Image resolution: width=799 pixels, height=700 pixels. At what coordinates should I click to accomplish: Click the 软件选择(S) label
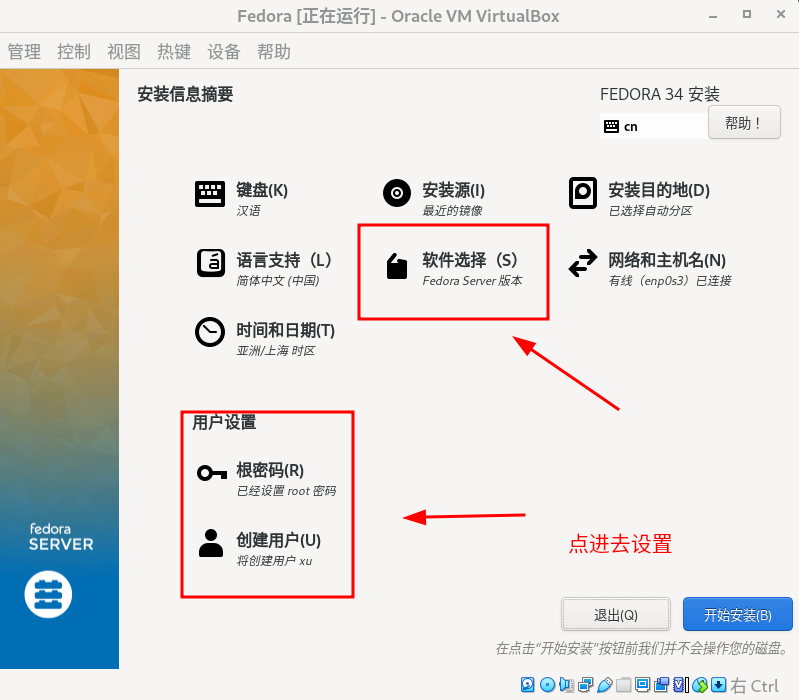pos(470,260)
